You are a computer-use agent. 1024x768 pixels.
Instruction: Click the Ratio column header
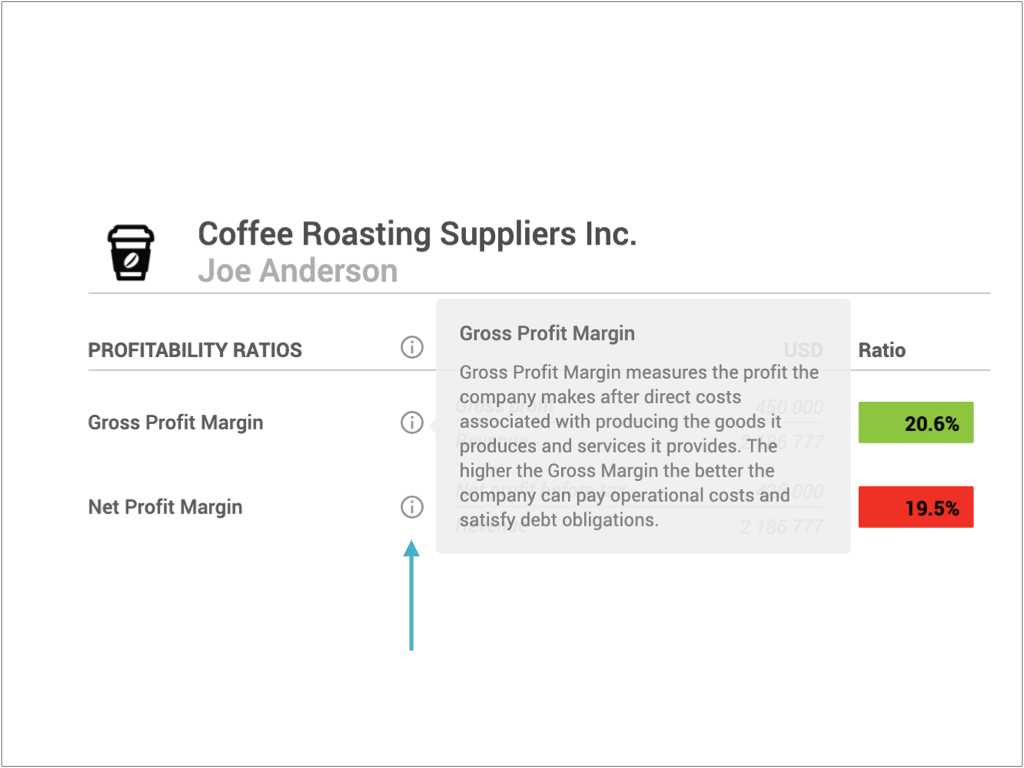[882, 350]
